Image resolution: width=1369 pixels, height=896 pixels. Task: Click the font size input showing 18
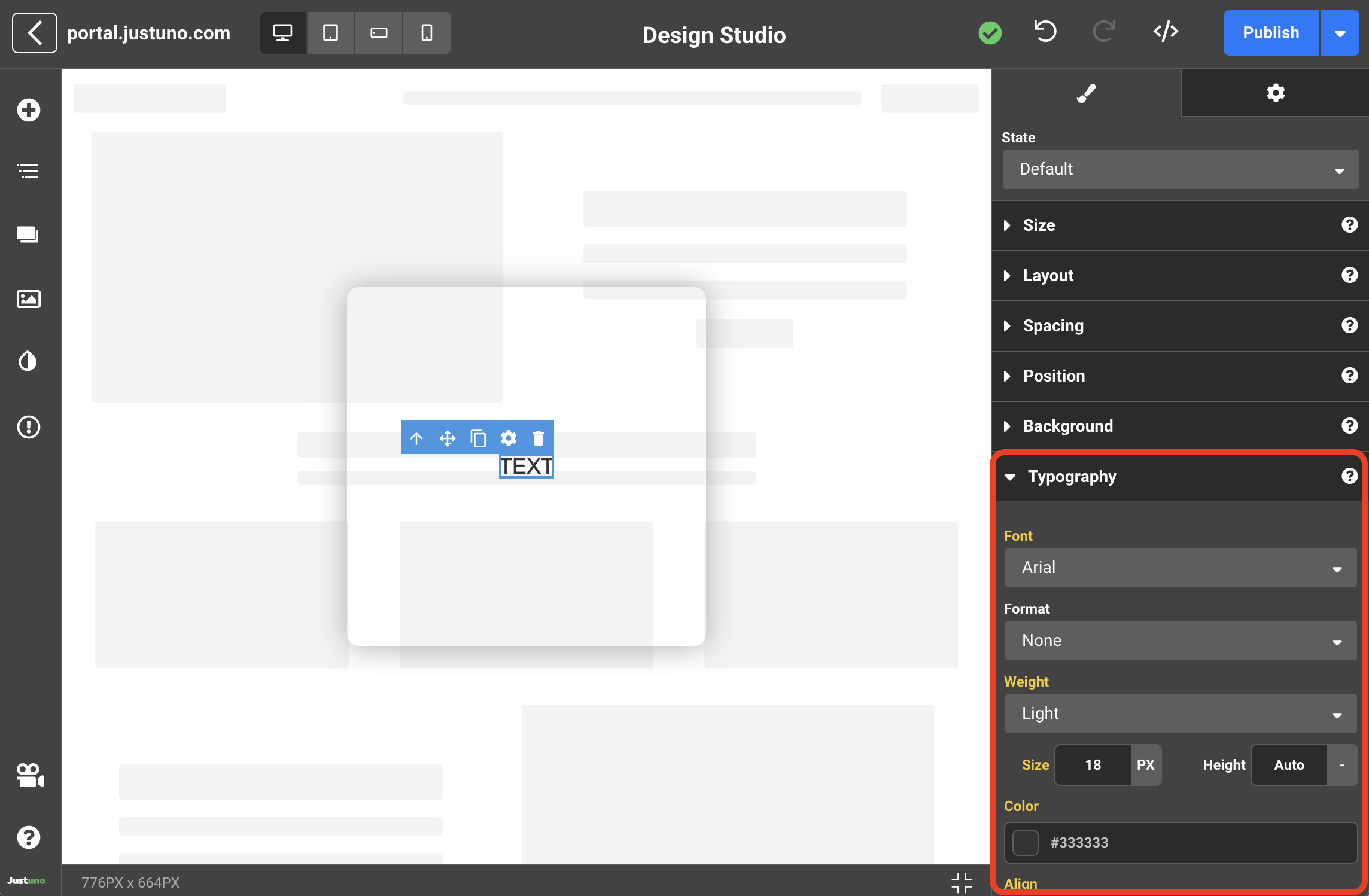coord(1093,765)
